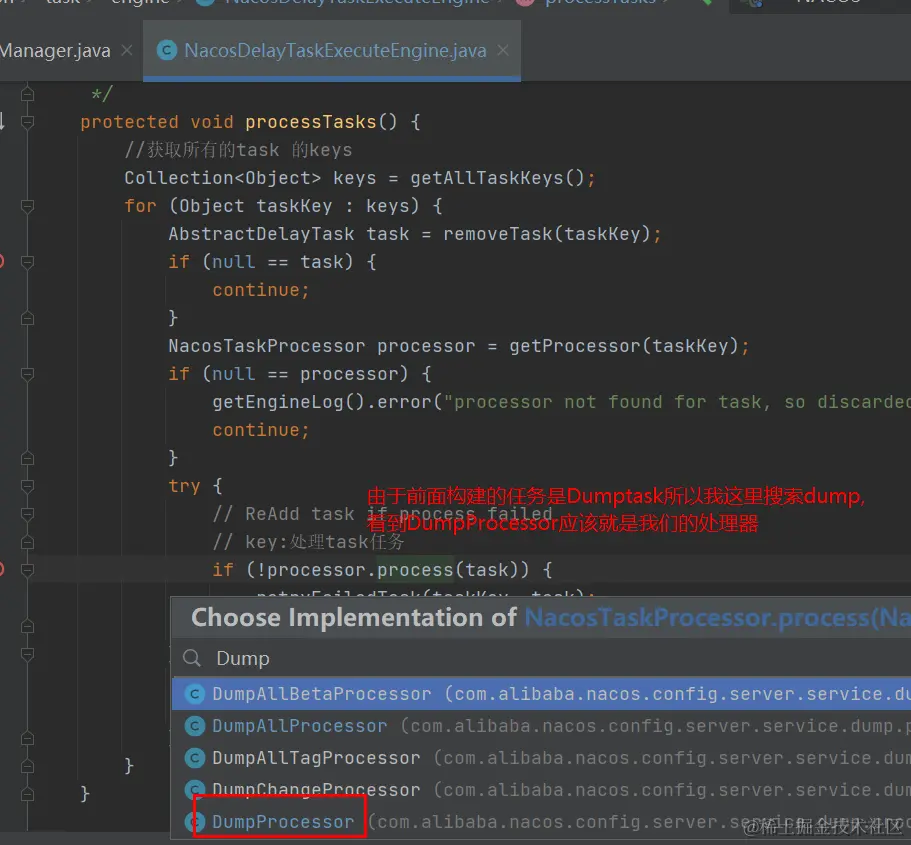Click the class icon beside DumpChangeProcessor
The image size is (911, 845).
(x=194, y=790)
